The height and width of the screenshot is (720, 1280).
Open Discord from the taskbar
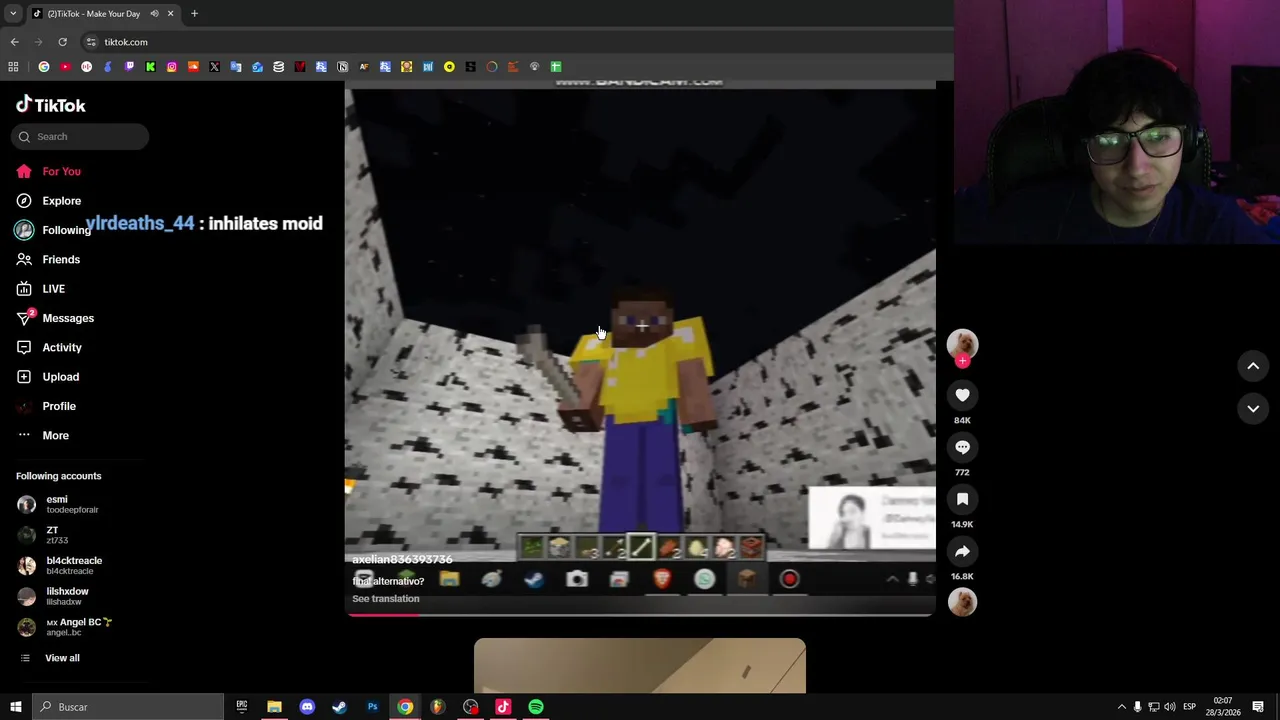307,707
